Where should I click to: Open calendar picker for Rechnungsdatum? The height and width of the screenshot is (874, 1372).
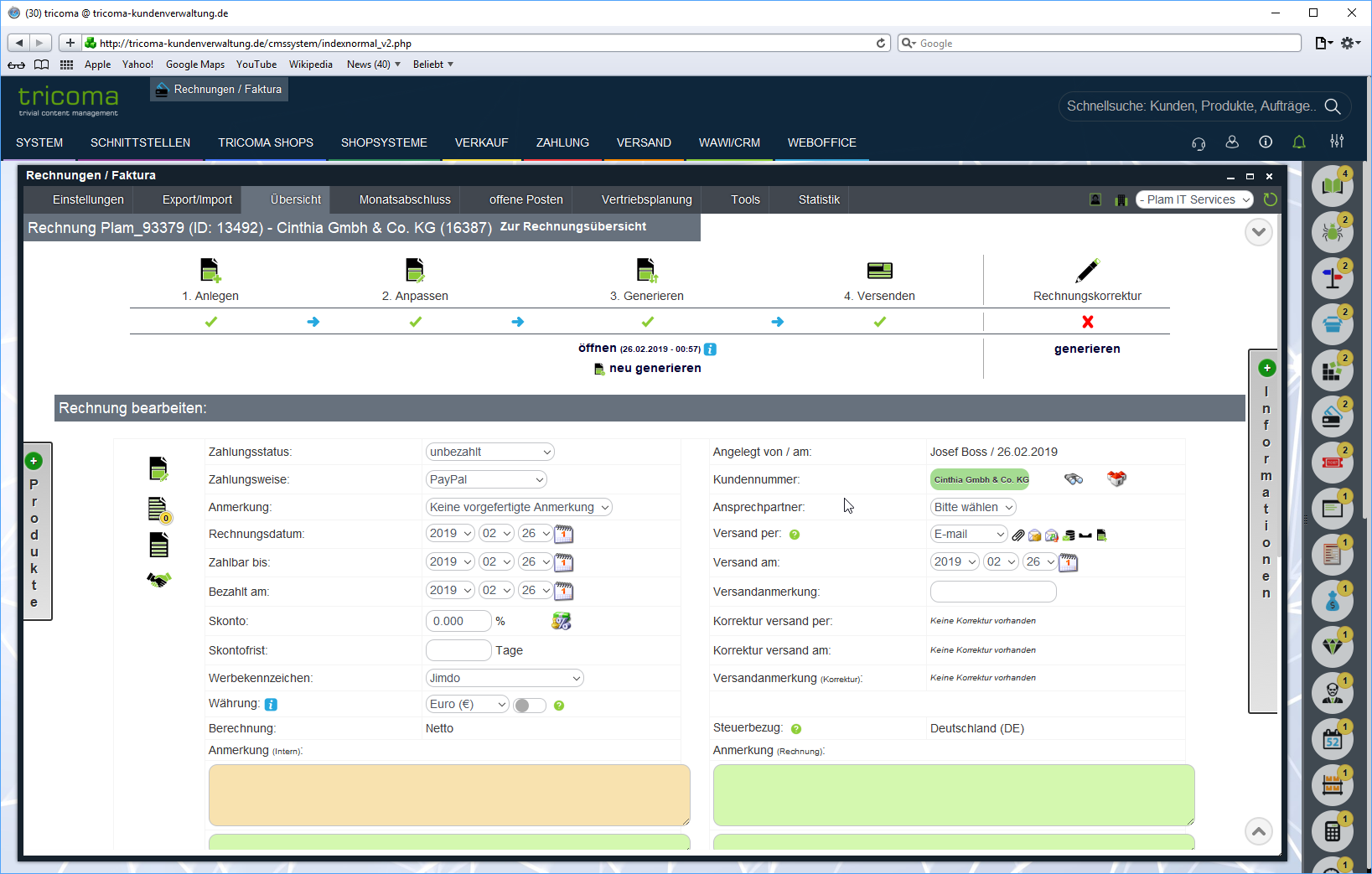564,534
